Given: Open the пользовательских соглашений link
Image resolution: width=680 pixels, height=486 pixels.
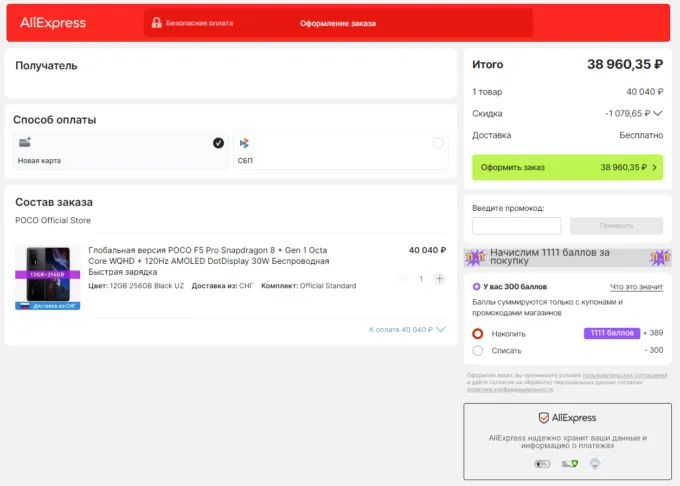Looking at the screenshot, I should click(x=625, y=375).
